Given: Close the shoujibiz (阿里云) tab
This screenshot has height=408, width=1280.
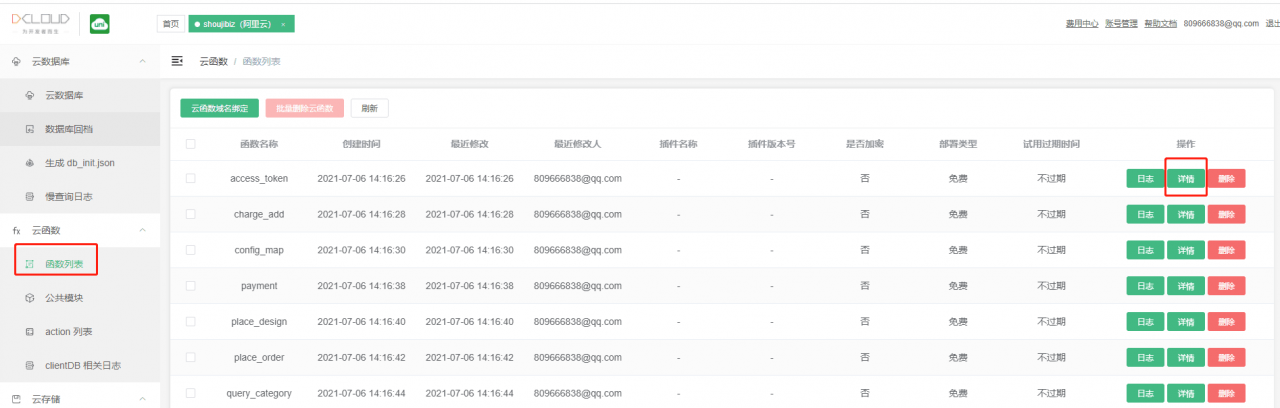Looking at the screenshot, I should pos(283,24).
